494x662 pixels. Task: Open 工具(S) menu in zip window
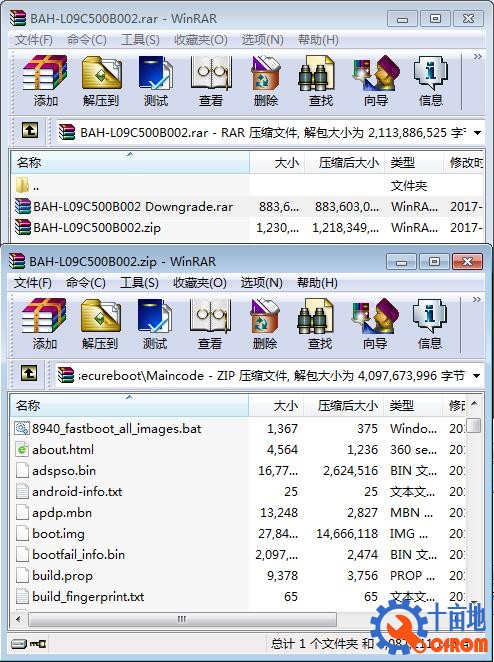click(x=139, y=283)
